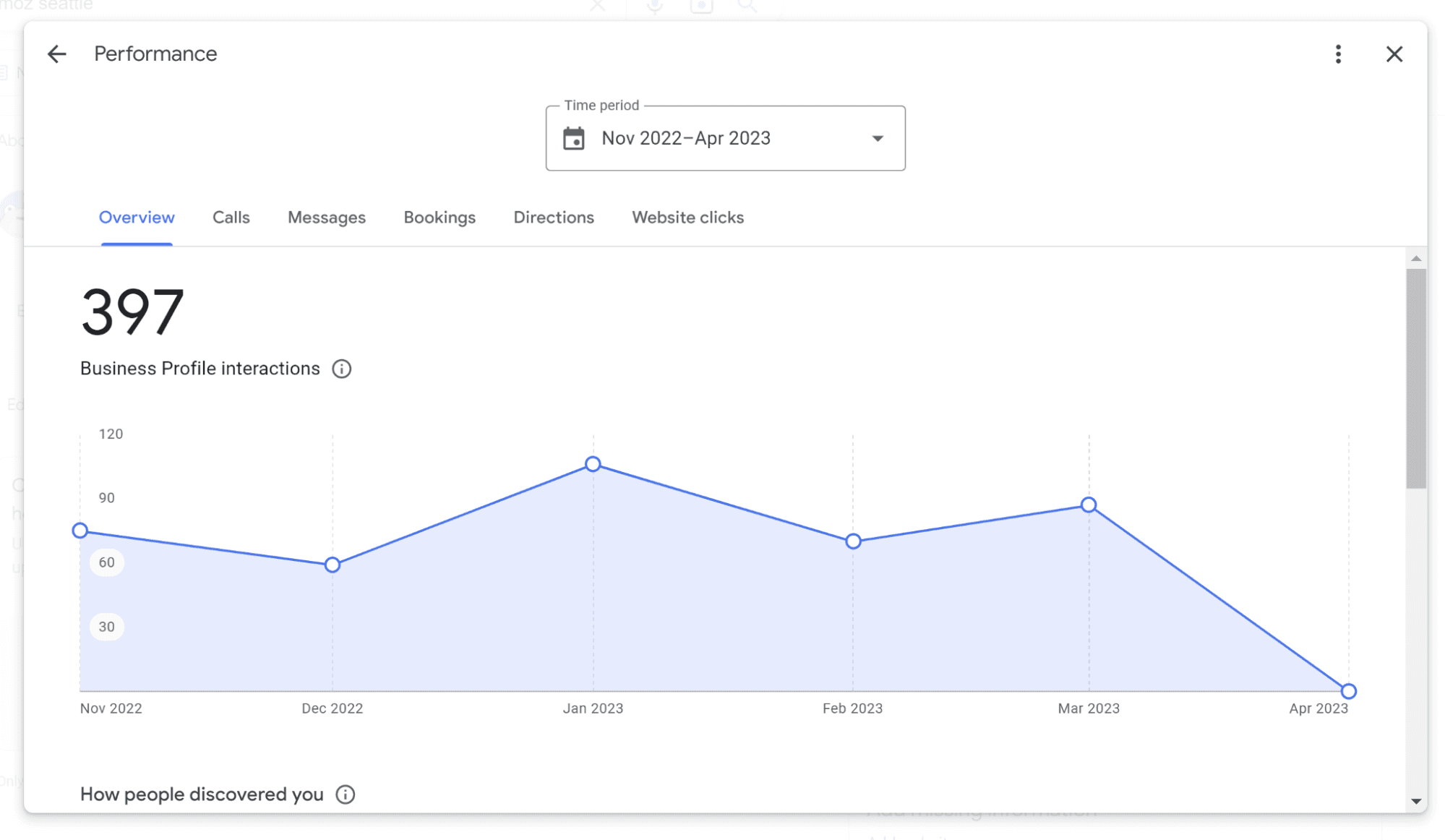Click info icon beside Business Profile interactions
Screen dimensions: 1445x840
[341, 369]
